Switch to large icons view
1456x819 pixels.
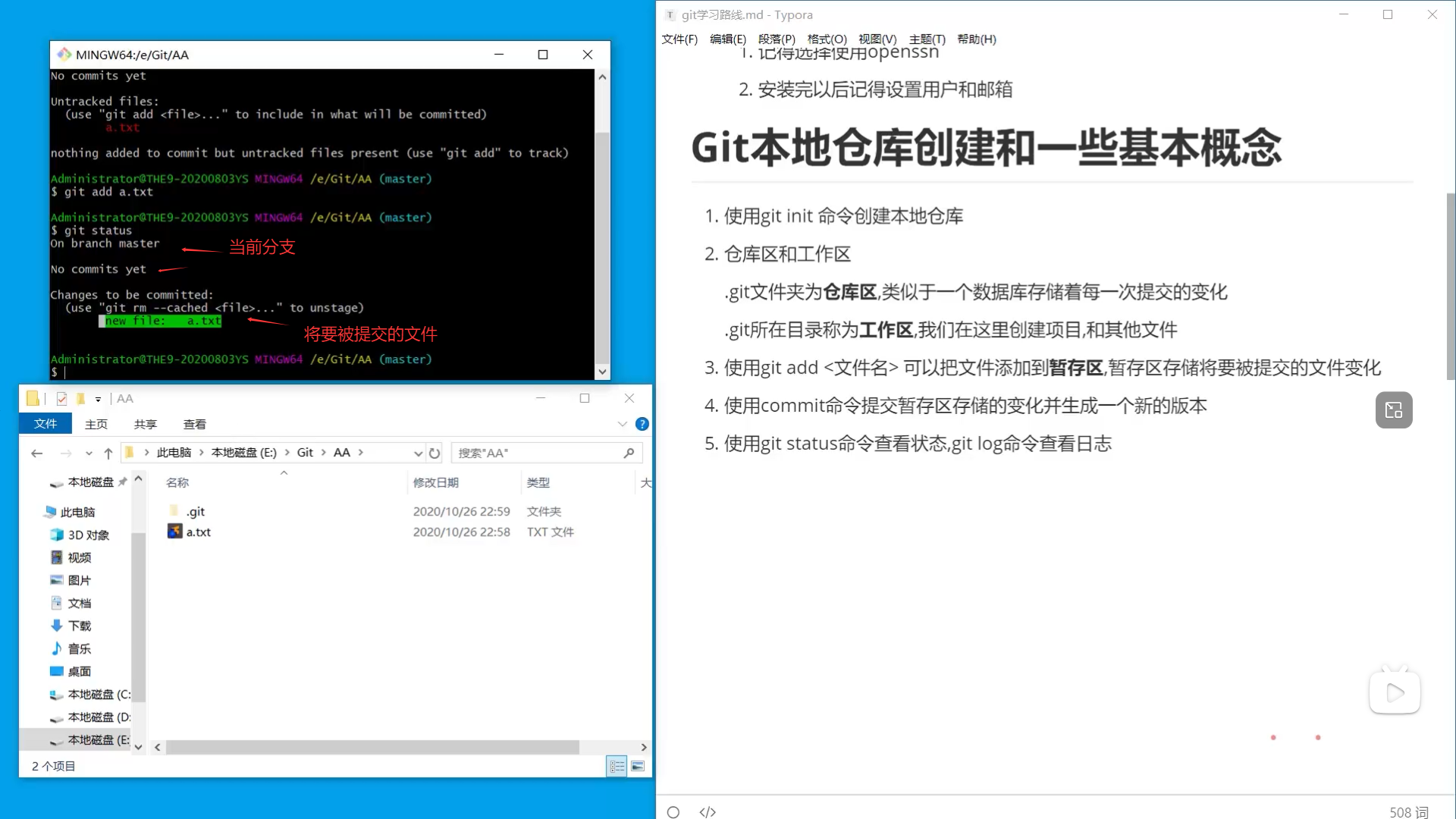638,767
